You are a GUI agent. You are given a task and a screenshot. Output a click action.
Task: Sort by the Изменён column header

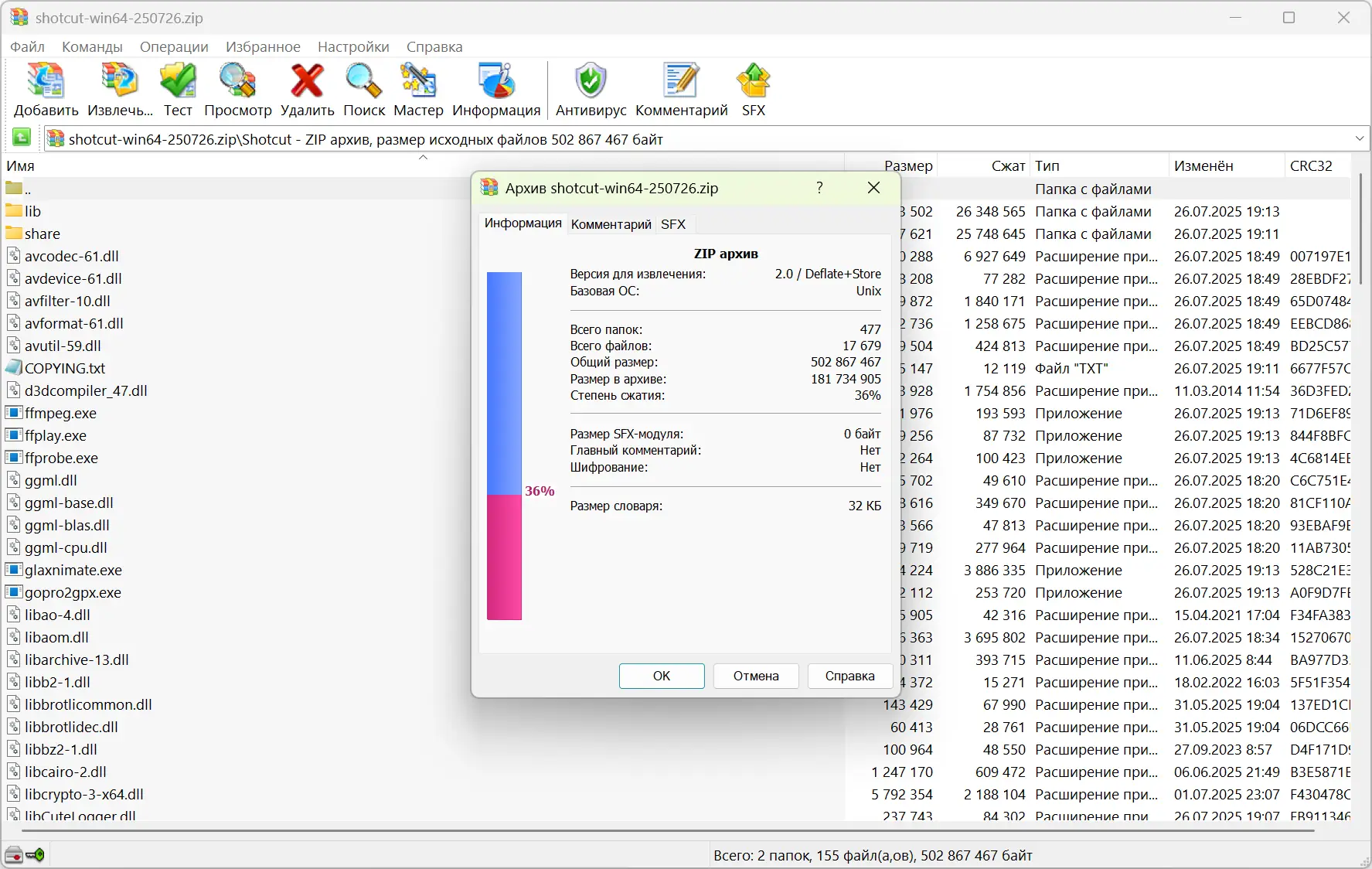(x=1226, y=165)
